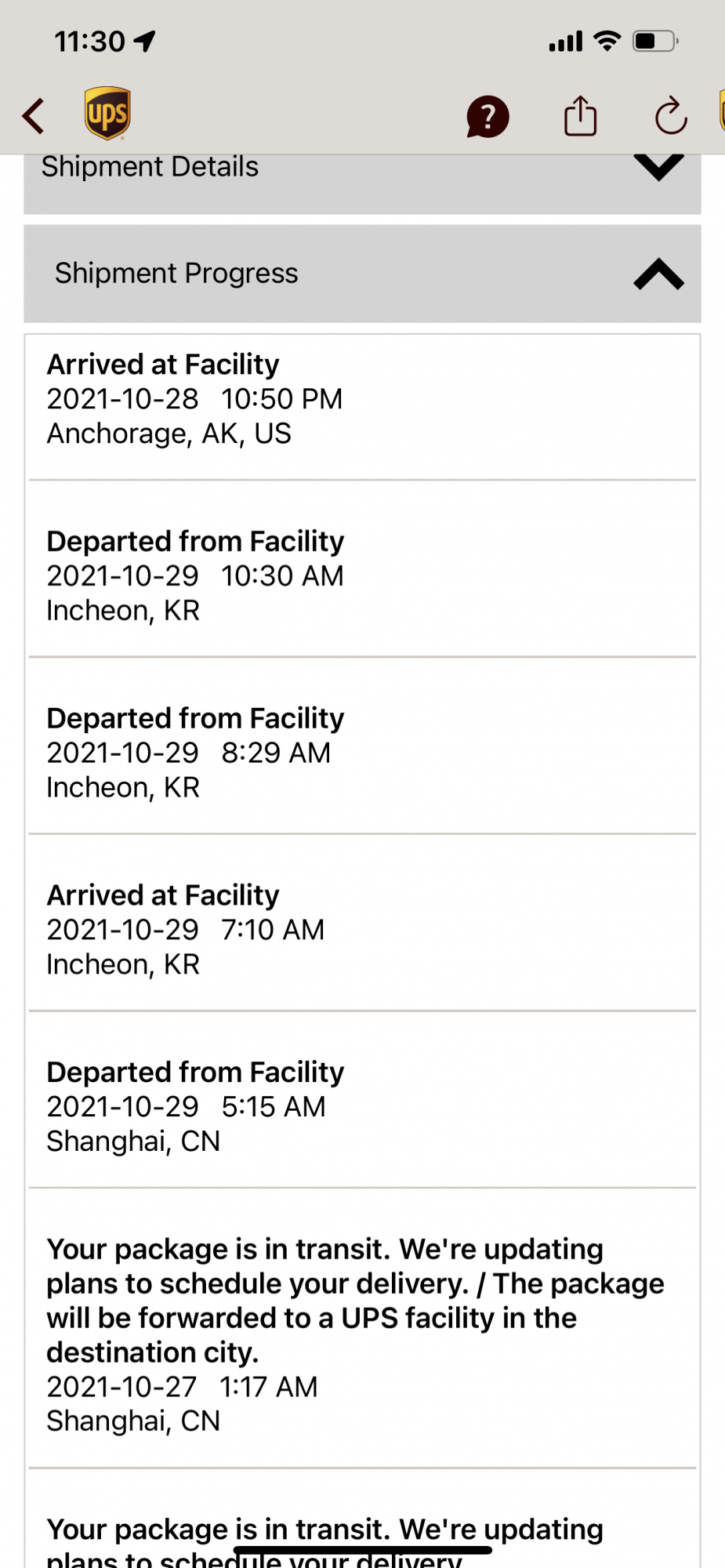The height and width of the screenshot is (1568, 725).
Task: Tap the Wi-Fi status icon
Action: click(607, 41)
